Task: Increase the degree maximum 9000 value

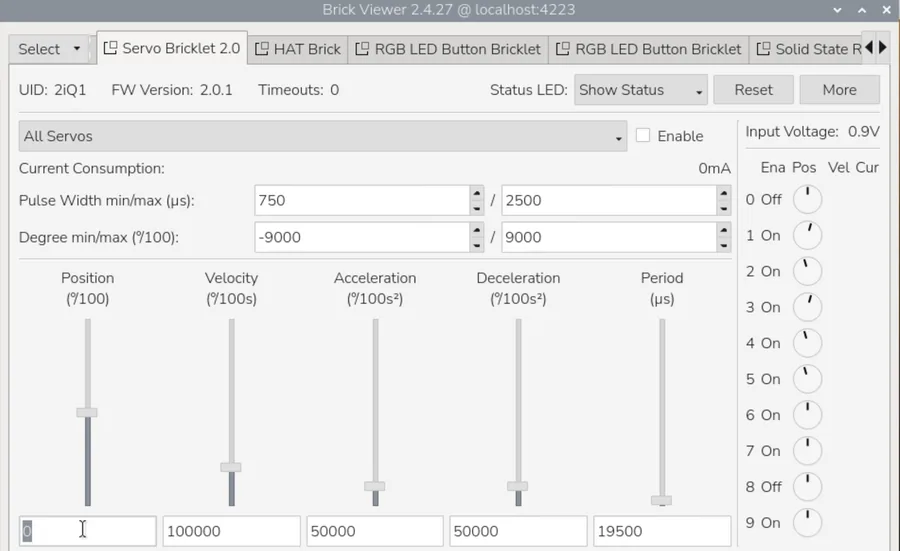Action: click(724, 230)
